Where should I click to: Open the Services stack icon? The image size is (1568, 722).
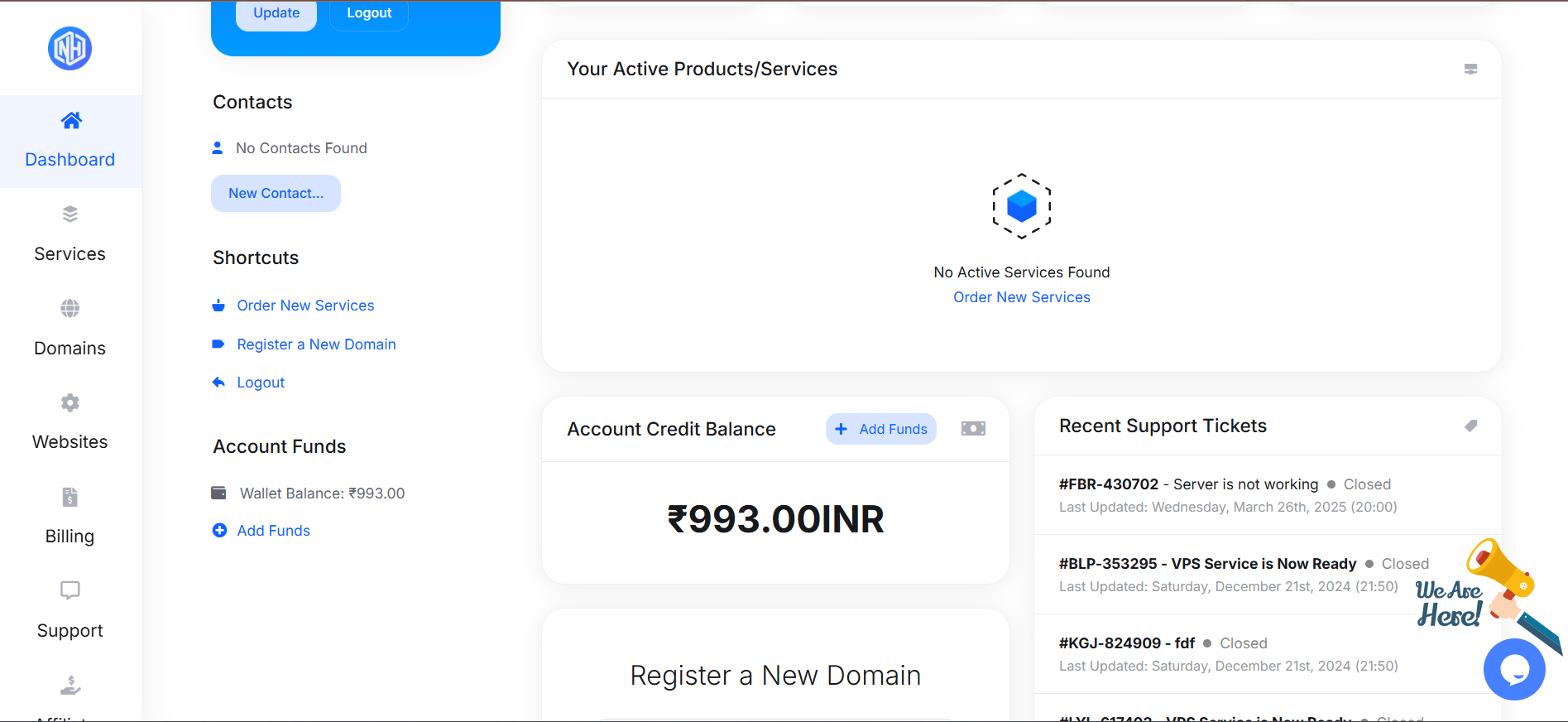[70, 214]
